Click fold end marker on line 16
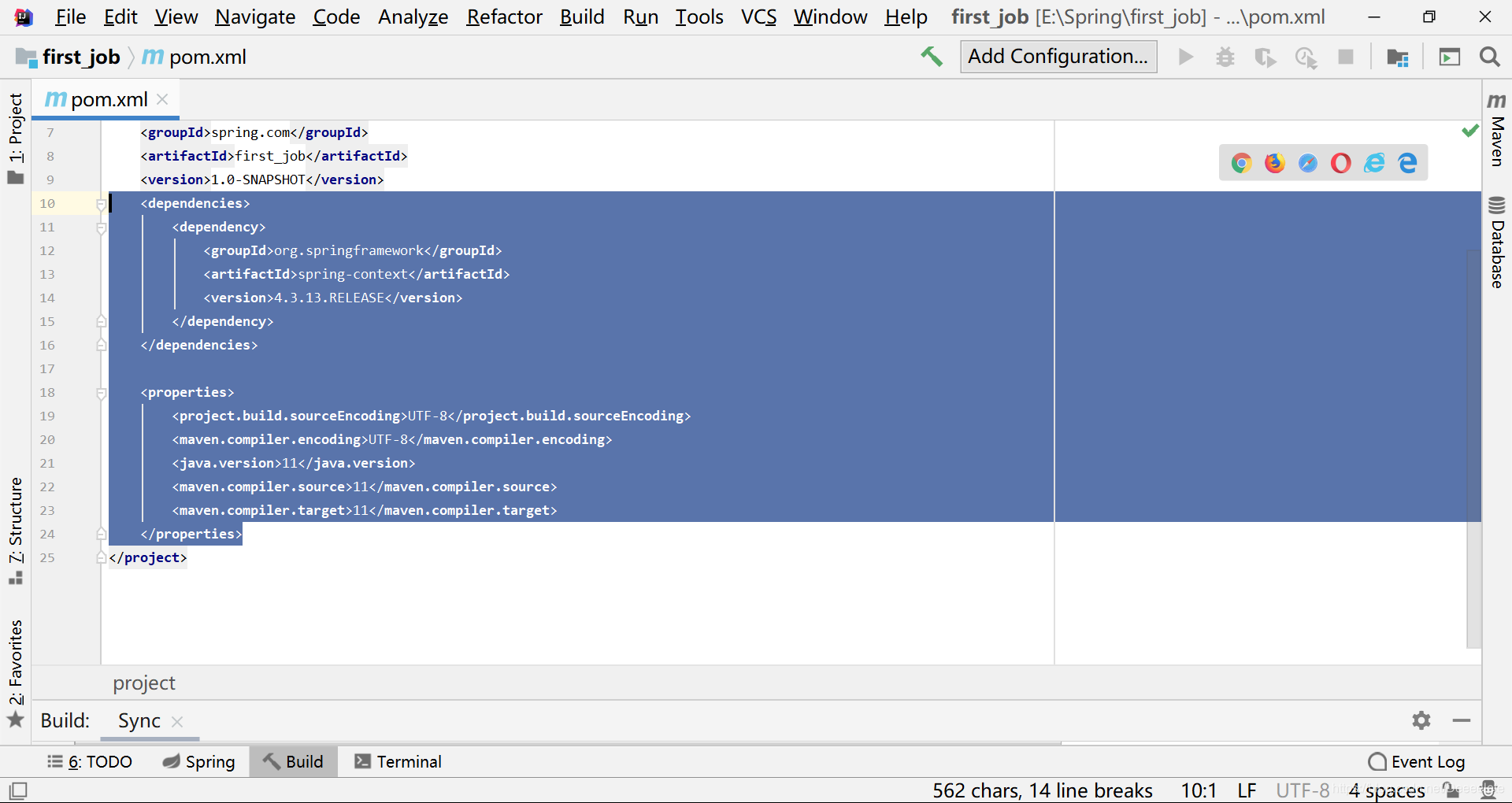This screenshot has width=1512, height=803. pos(101,345)
